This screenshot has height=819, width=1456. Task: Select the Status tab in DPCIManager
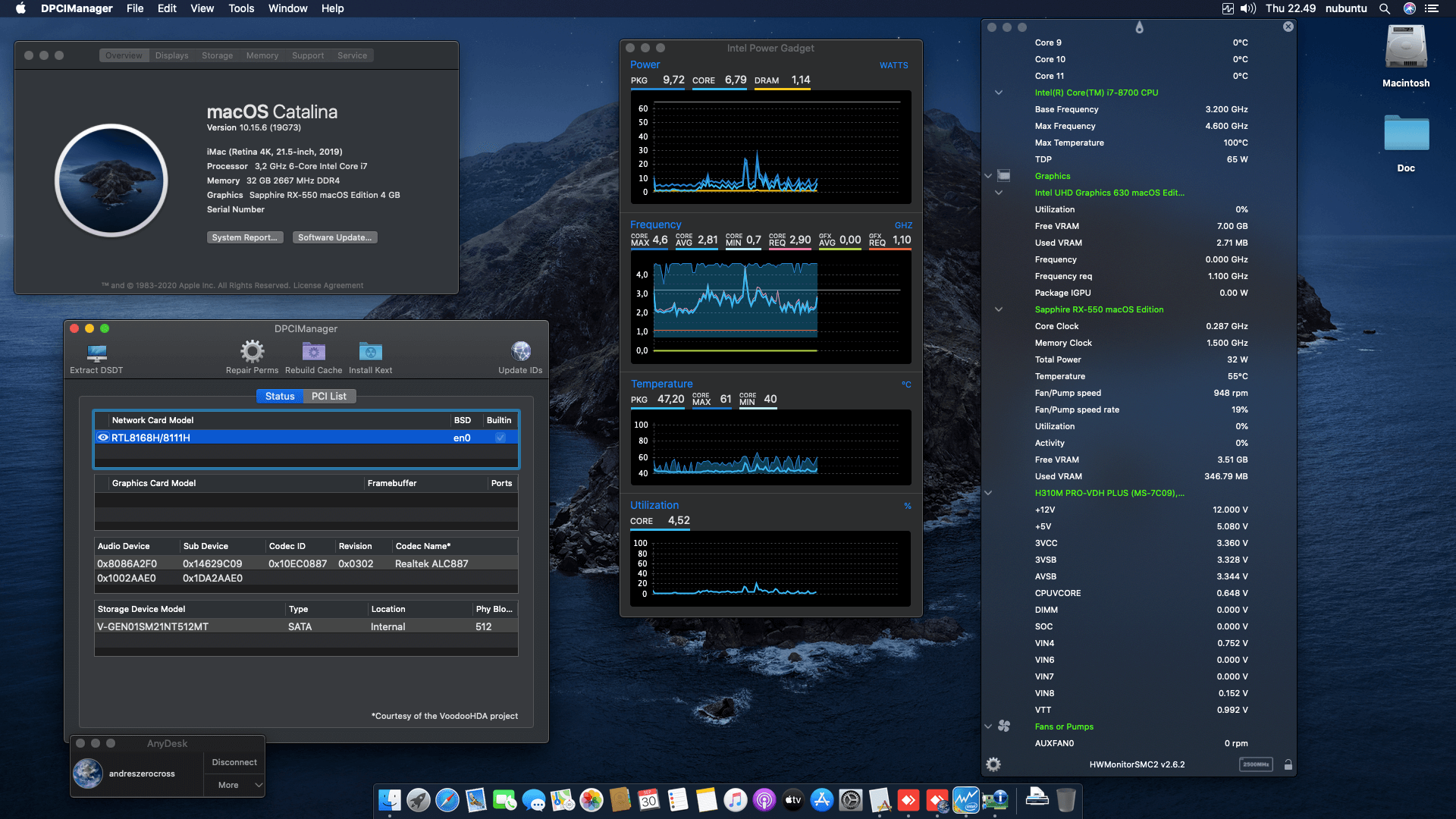click(280, 396)
